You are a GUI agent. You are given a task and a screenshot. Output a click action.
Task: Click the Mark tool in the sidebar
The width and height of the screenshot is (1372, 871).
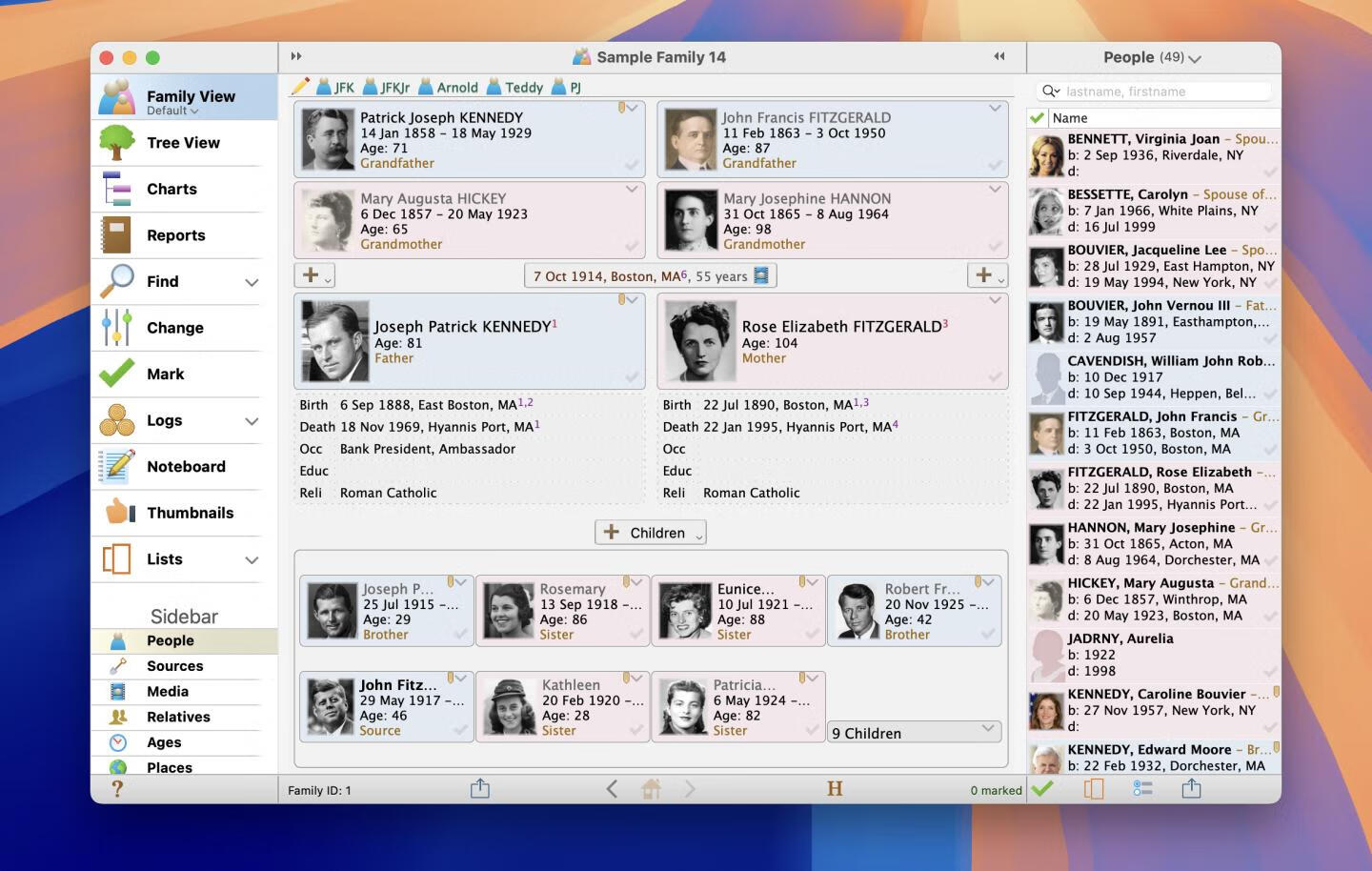point(164,374)
